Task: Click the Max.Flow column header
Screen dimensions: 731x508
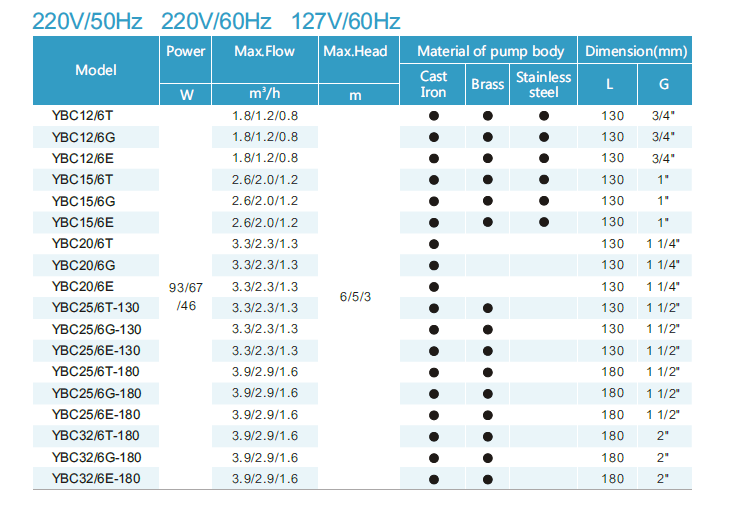Action: tap(264, 51)
